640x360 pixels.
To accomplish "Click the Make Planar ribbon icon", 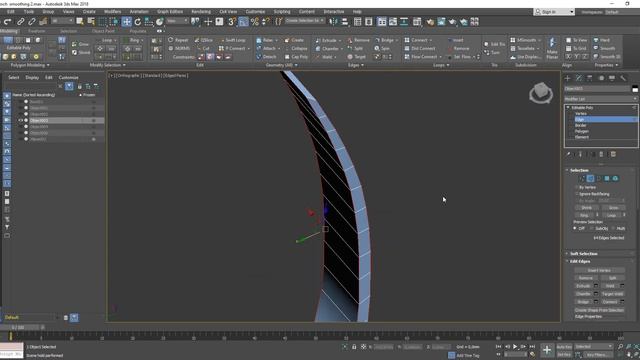I will click(552, 48).
